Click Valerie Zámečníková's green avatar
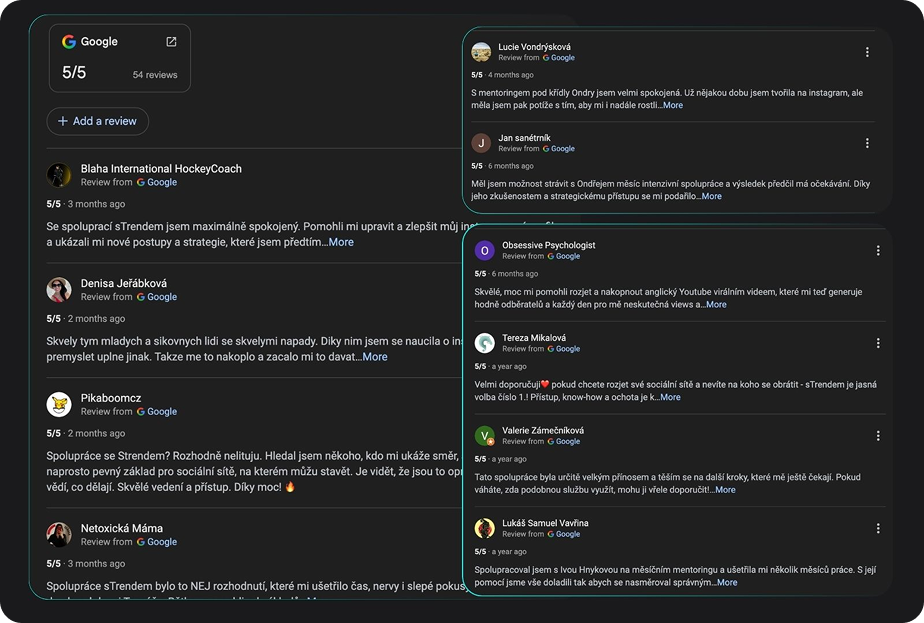Viewport: 924px width, 623px height. [x=485, y=436]
